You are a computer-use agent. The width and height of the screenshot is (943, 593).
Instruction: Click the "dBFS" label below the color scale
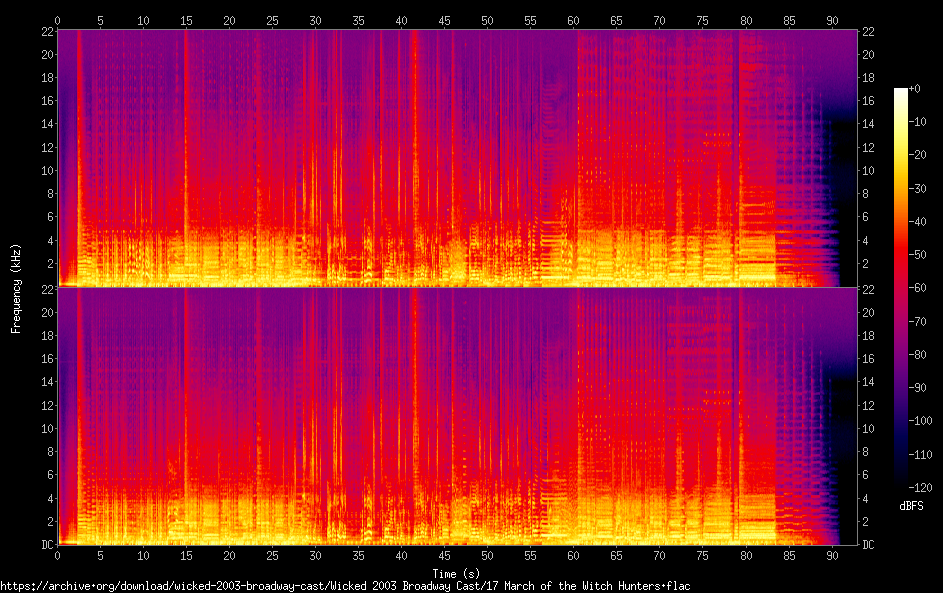pos(911,506)
